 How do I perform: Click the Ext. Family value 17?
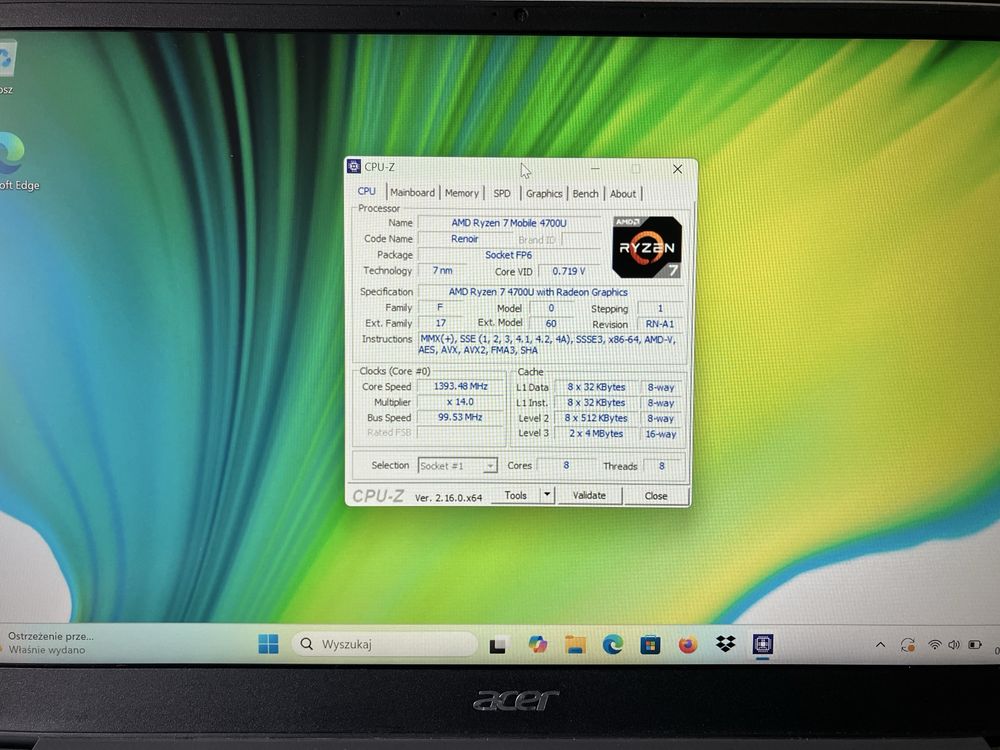point(441,323)
